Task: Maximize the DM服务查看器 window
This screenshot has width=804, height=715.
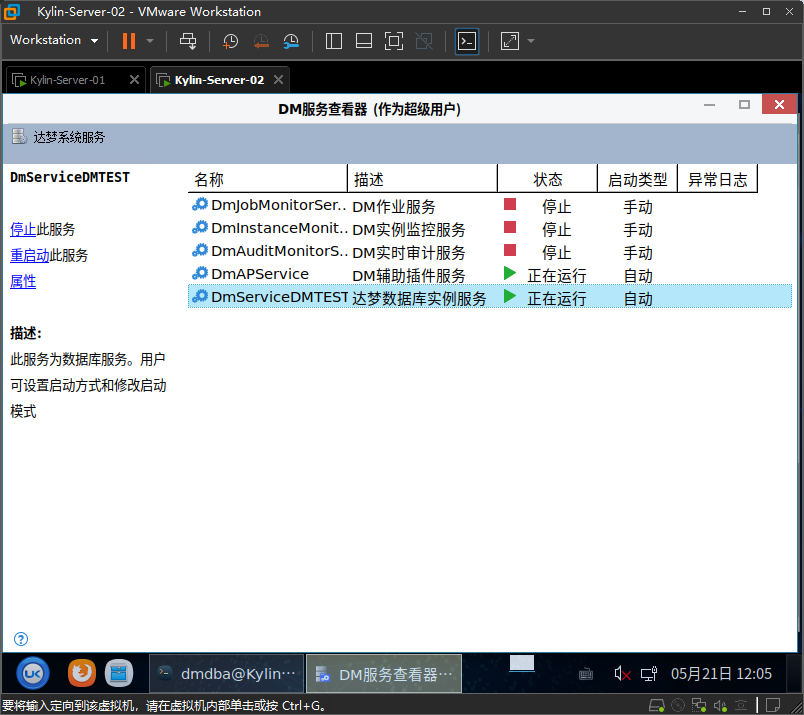Action: [744, 105]
